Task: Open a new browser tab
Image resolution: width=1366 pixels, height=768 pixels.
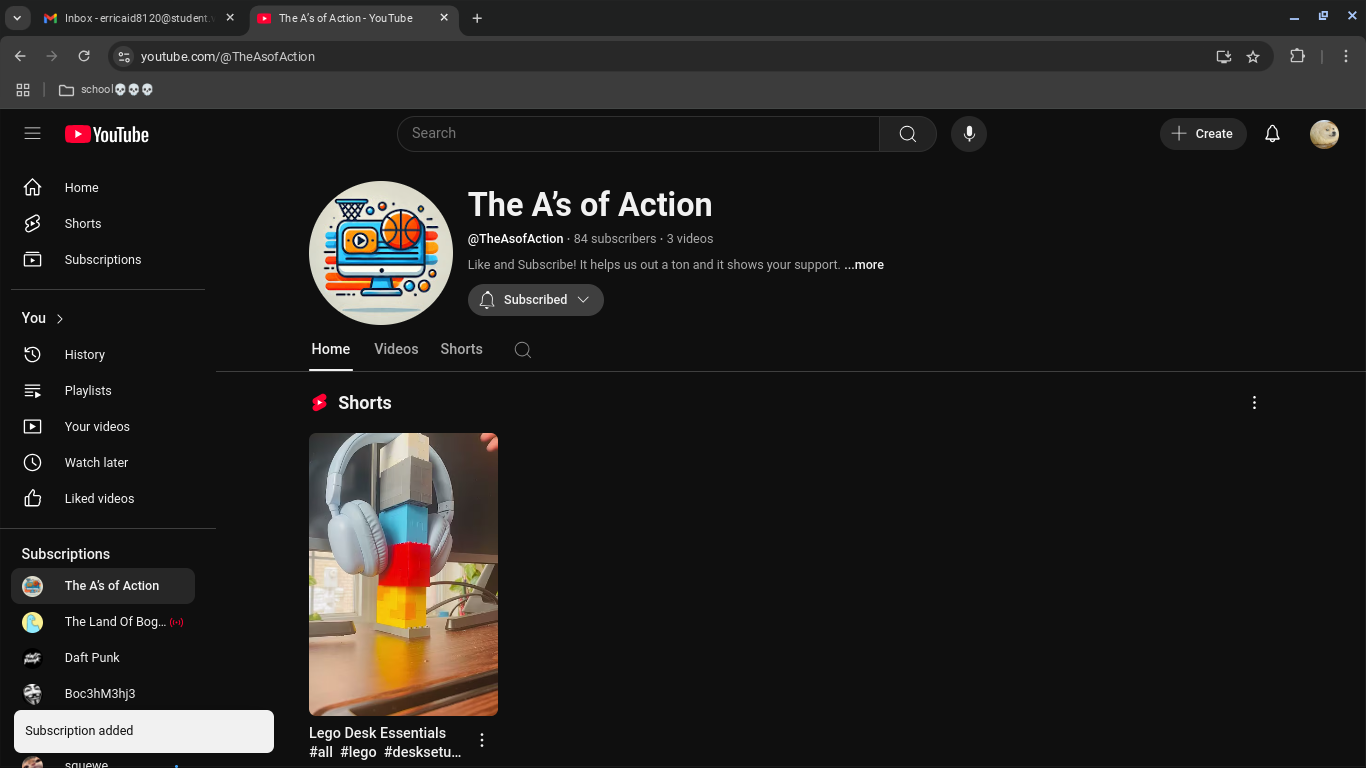Action: [x=477, y=18]
